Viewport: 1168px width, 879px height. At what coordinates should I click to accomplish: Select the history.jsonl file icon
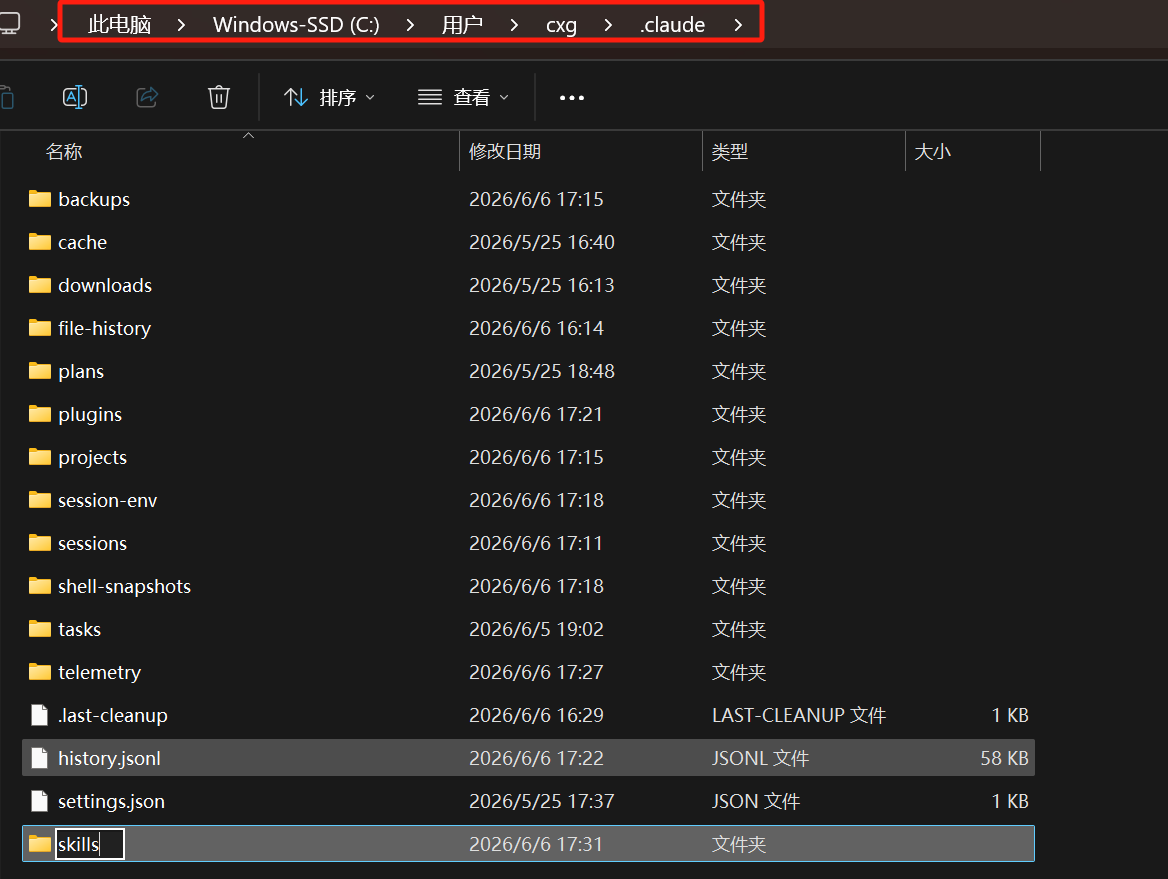point(39,758)
